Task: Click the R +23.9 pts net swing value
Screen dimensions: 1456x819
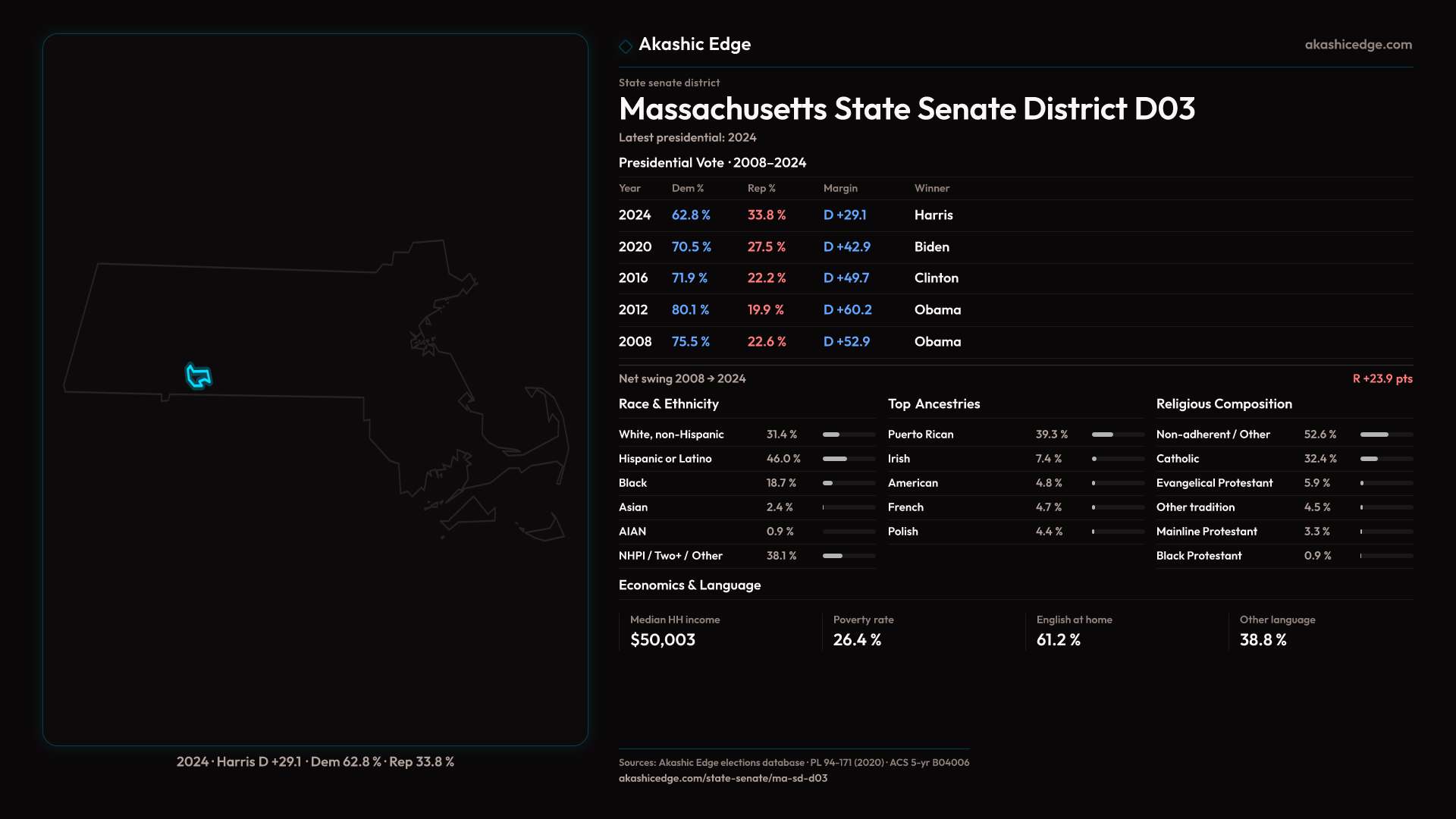Action: pyautogui.click(x=1382, y=378)
